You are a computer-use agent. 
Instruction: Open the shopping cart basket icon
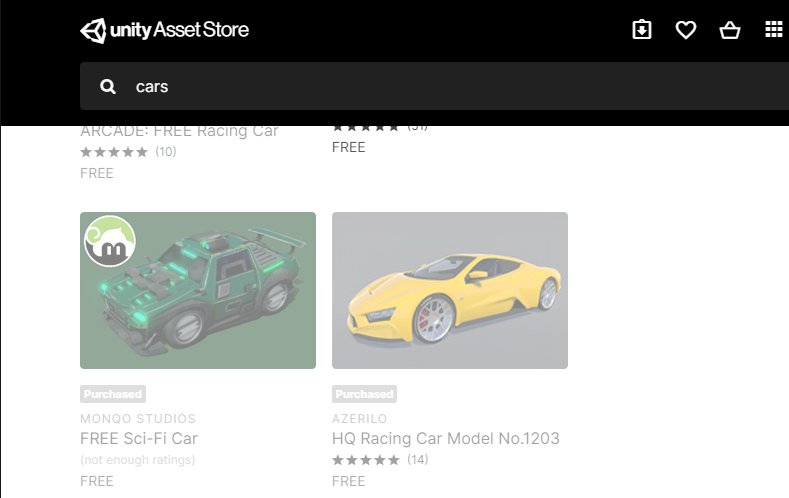tap(730, 30)
